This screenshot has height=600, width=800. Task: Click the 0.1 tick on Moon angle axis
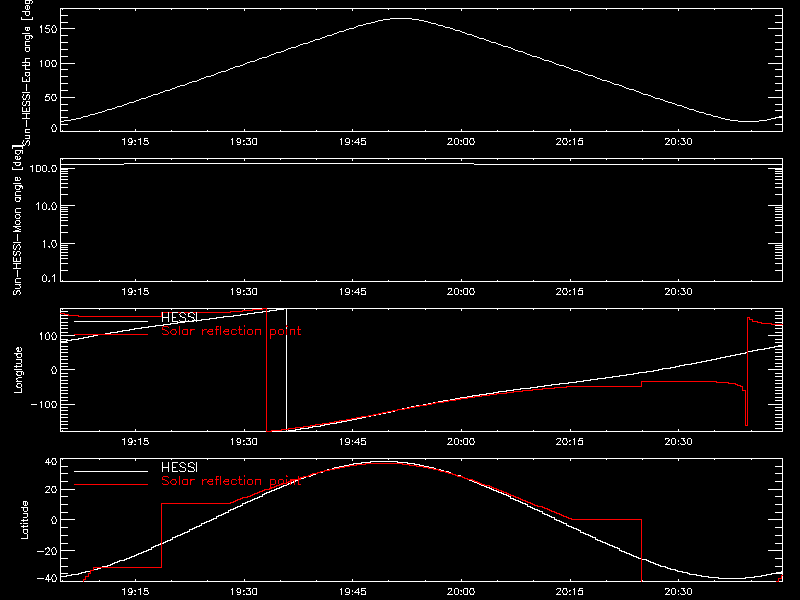[x=49, y=278]
